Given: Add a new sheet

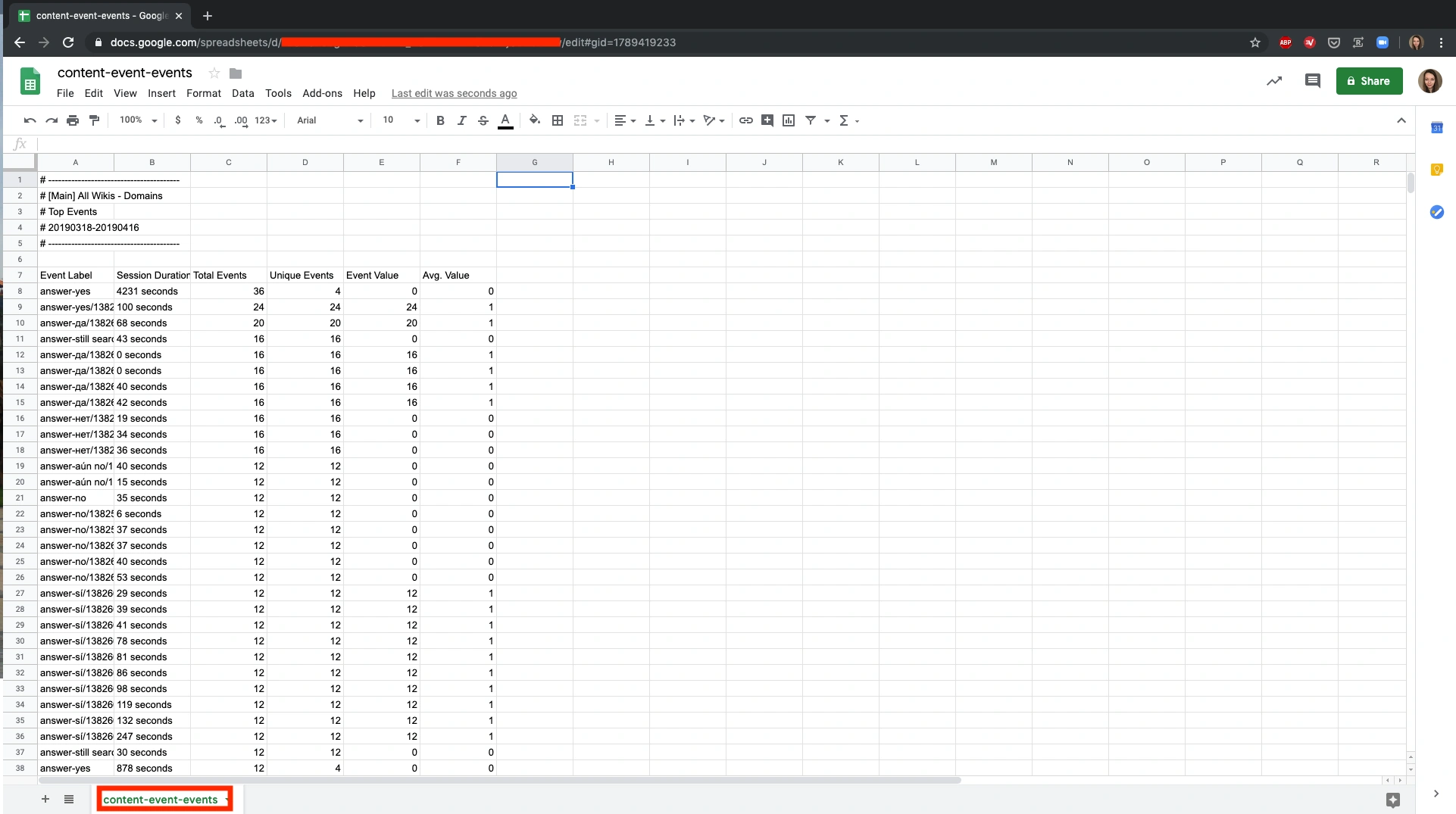Looking at the screenshot, I should pyautogui.click(x=45, y=799).
